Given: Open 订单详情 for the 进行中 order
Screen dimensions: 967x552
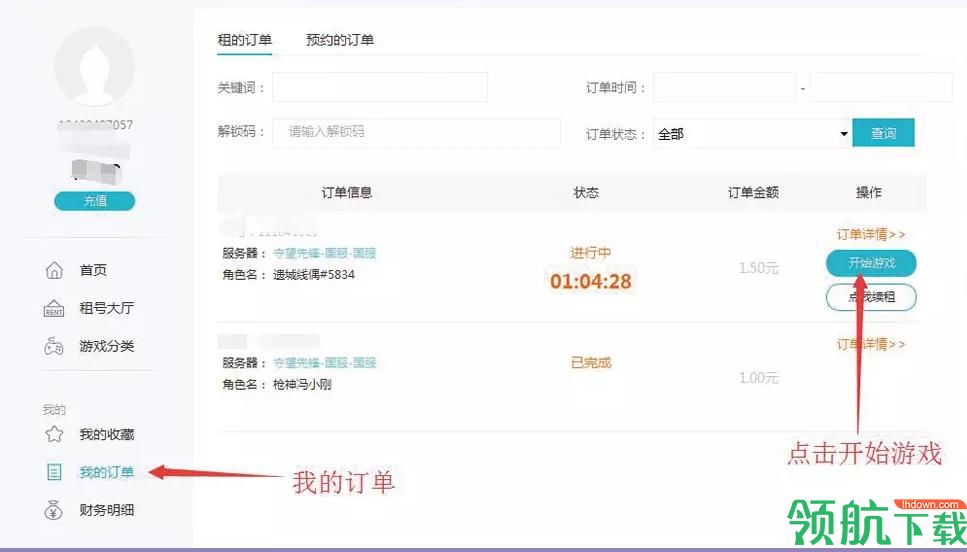Looking at the screenshot, I should pos(870,234).
